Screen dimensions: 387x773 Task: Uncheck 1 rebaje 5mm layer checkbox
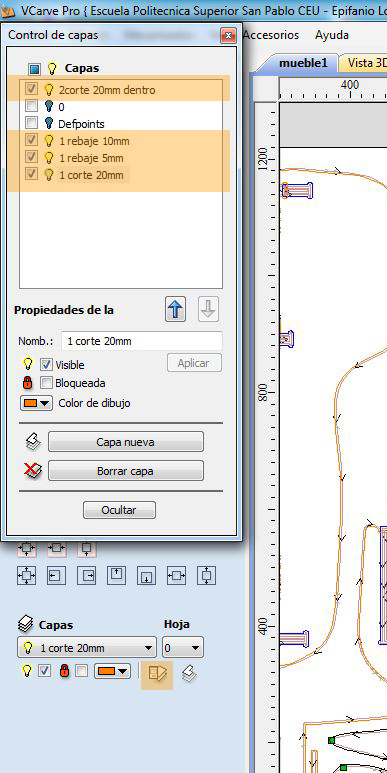click(32, 157)
